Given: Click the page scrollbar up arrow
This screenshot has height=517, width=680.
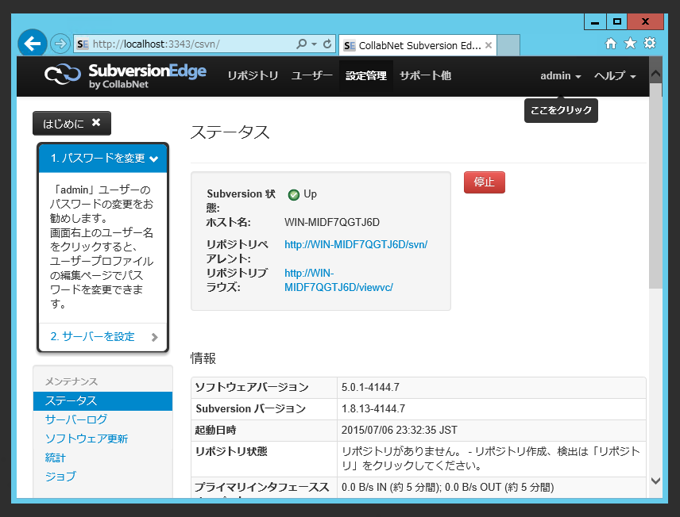Looking at the screenshot, I should pos(656,73).
